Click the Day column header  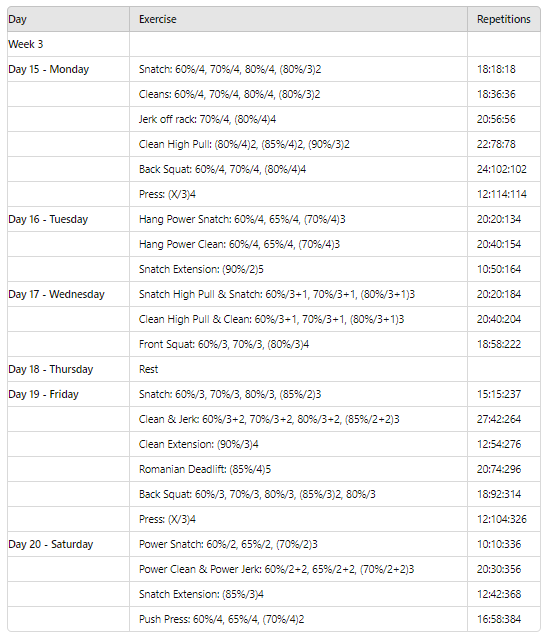(68, 19)
